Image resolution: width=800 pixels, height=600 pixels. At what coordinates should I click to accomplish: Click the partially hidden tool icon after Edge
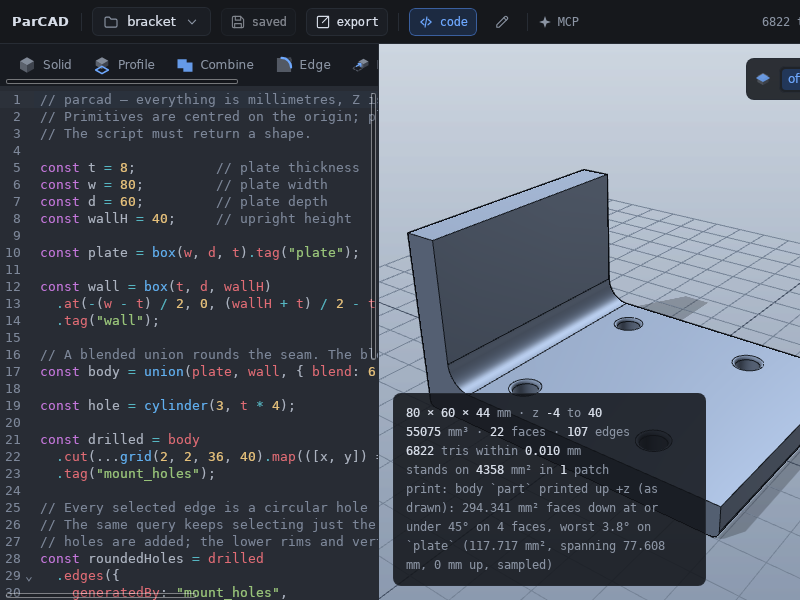(361, 65)
